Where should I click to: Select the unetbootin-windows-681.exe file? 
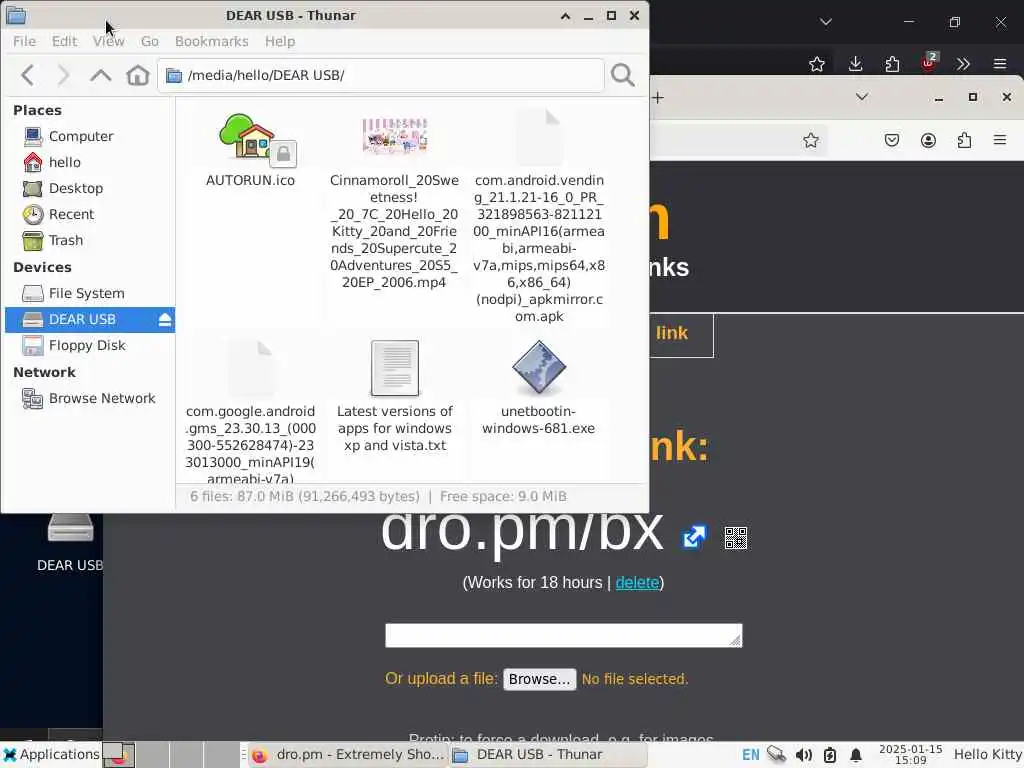click(x=539, y=368)
